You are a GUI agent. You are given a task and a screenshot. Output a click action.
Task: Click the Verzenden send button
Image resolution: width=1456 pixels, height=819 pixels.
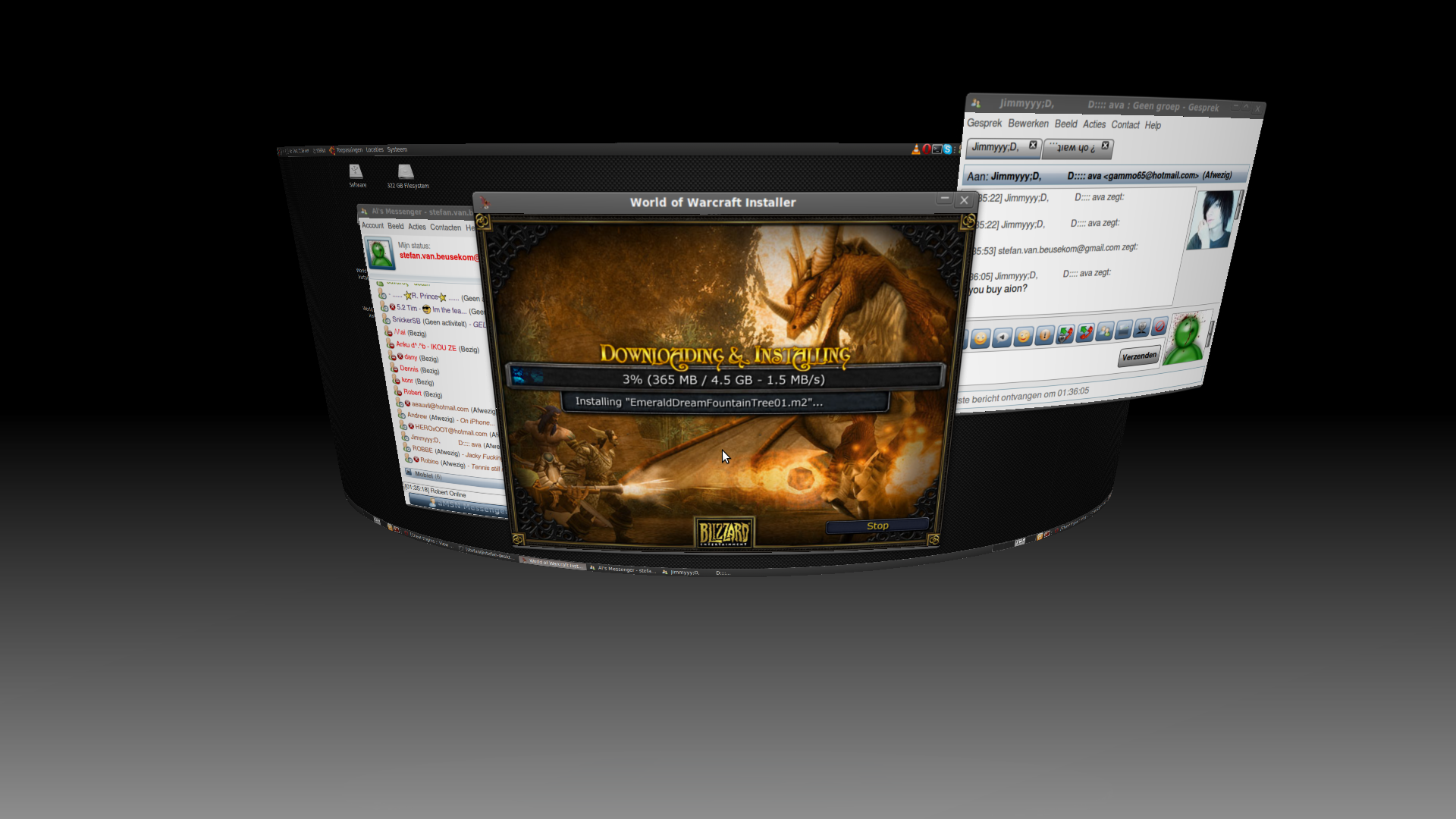coord(1139,356)
